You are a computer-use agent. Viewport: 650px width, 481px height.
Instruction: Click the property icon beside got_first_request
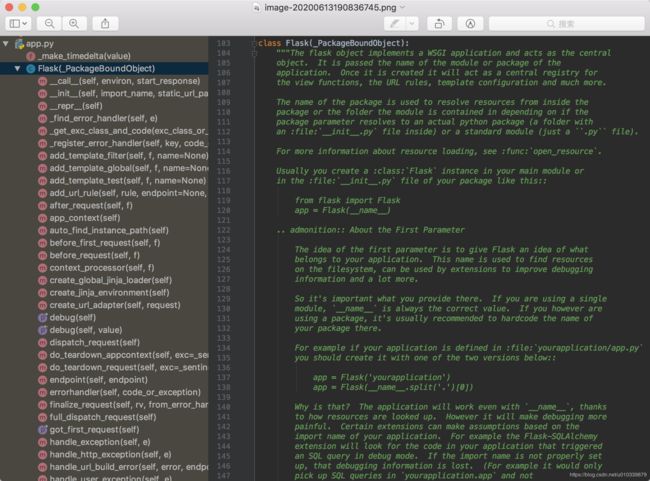[42, 430]
